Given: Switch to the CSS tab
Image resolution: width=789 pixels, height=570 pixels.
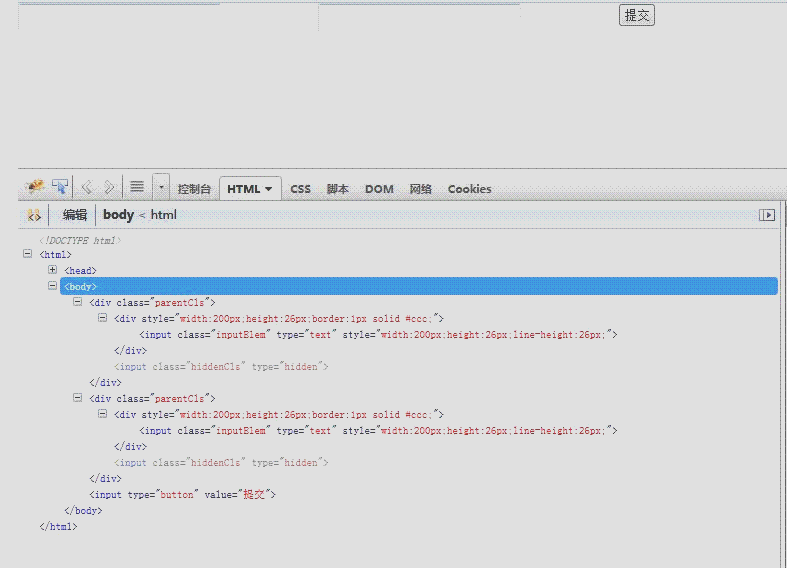Looking at the screenshot, I should [x=300, y=189].
